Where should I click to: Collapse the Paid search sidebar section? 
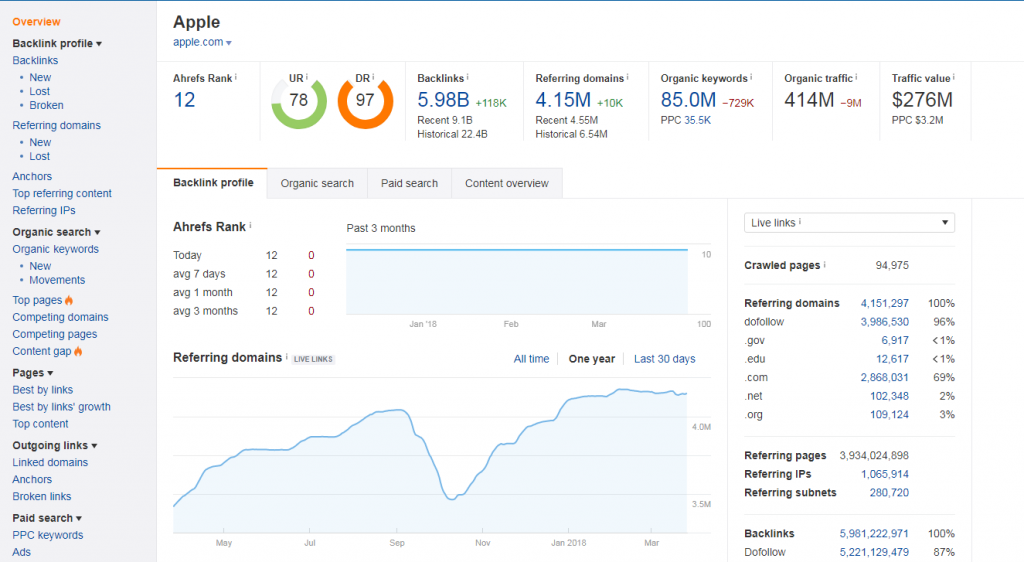[x=47, y=518]
